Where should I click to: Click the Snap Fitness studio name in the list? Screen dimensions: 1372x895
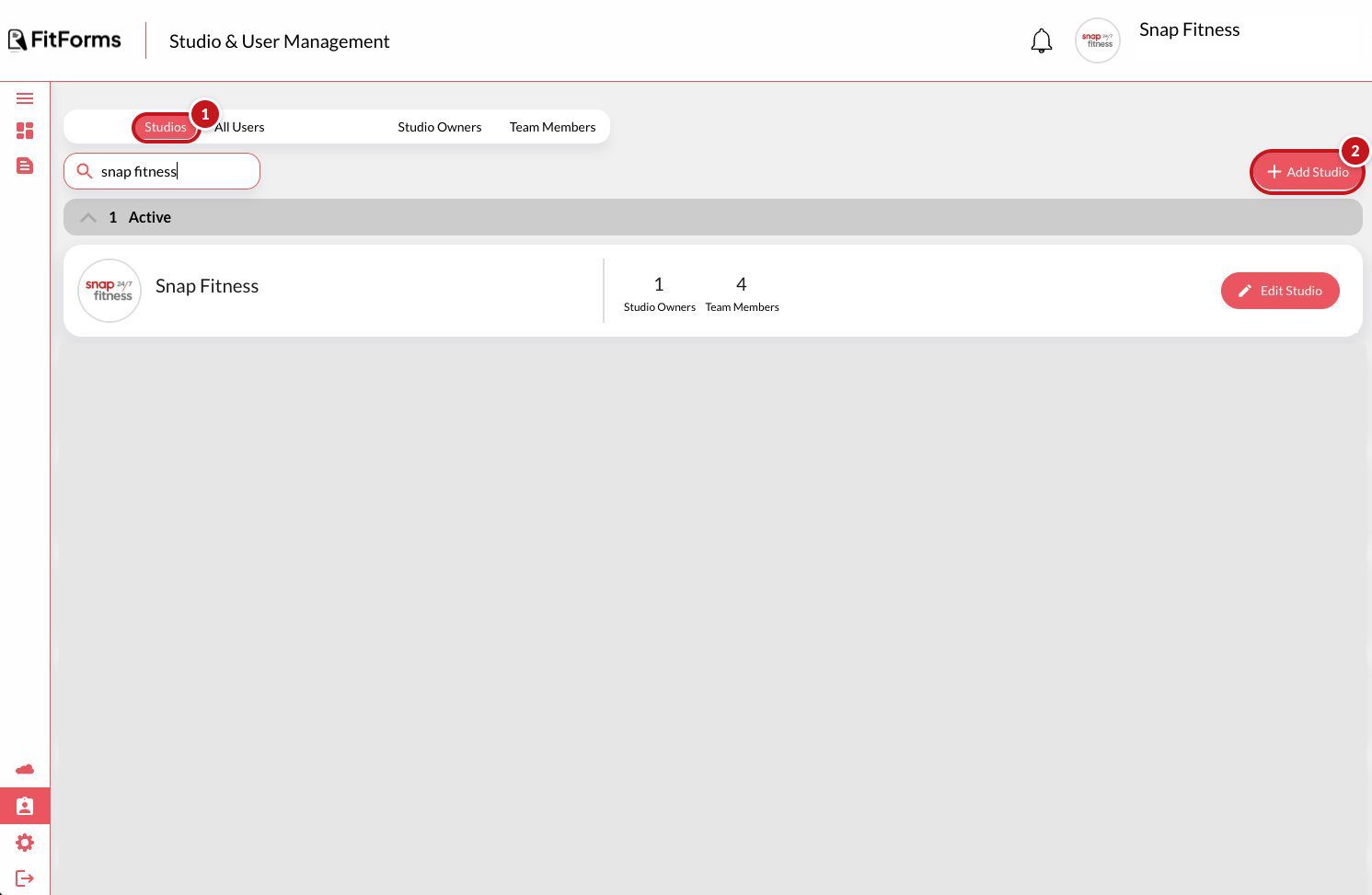(207, 286)
